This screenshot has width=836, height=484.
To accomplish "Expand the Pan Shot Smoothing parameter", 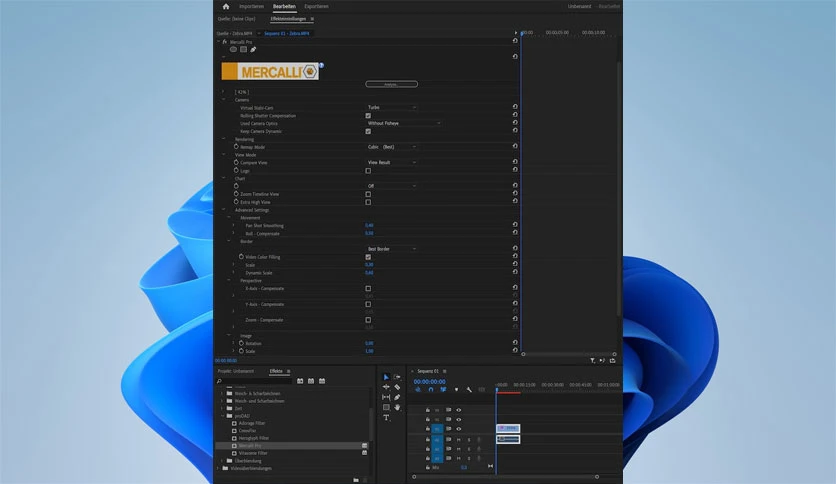I will [234, 225].
